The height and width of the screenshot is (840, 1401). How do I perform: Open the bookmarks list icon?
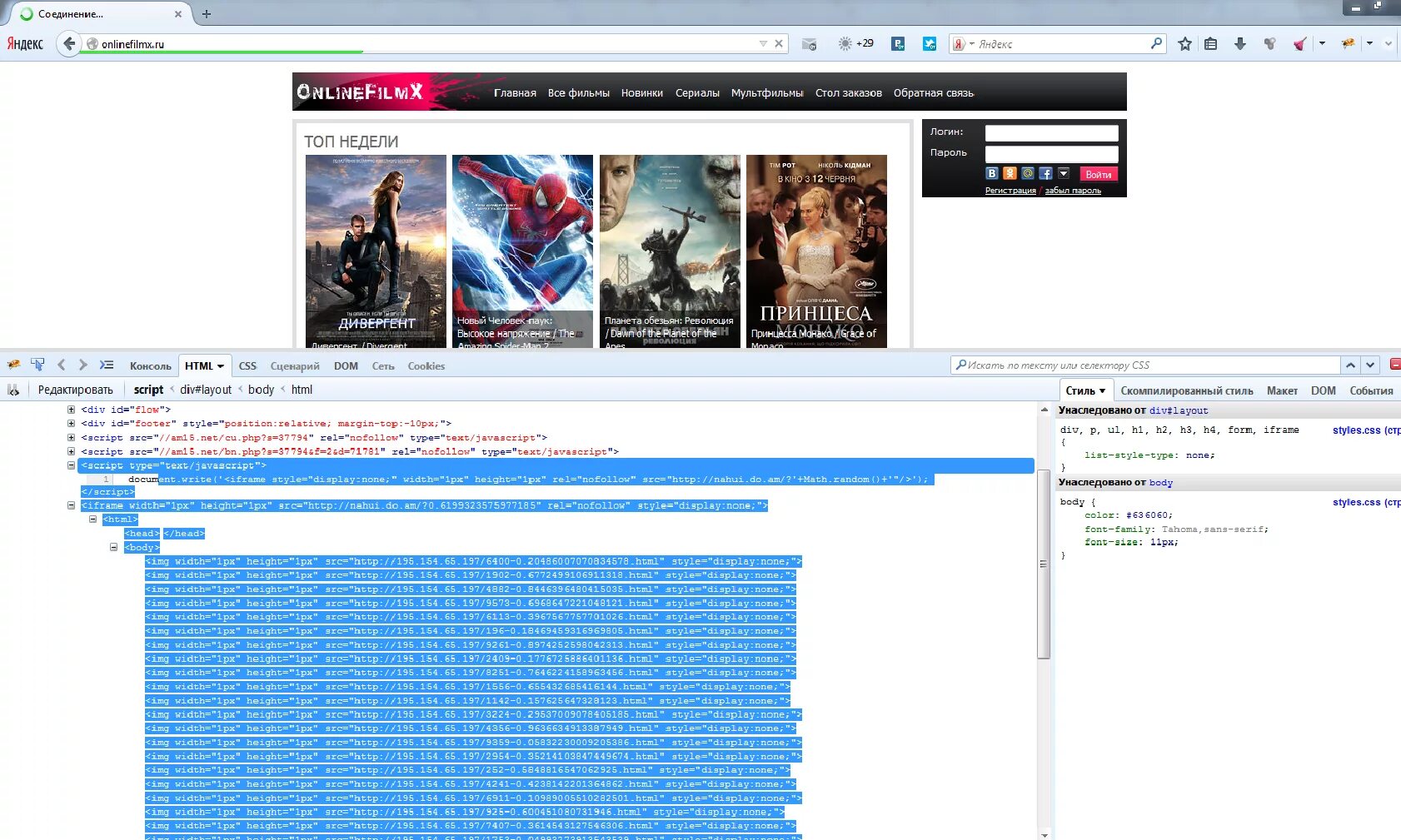(x=1211, y=44)
